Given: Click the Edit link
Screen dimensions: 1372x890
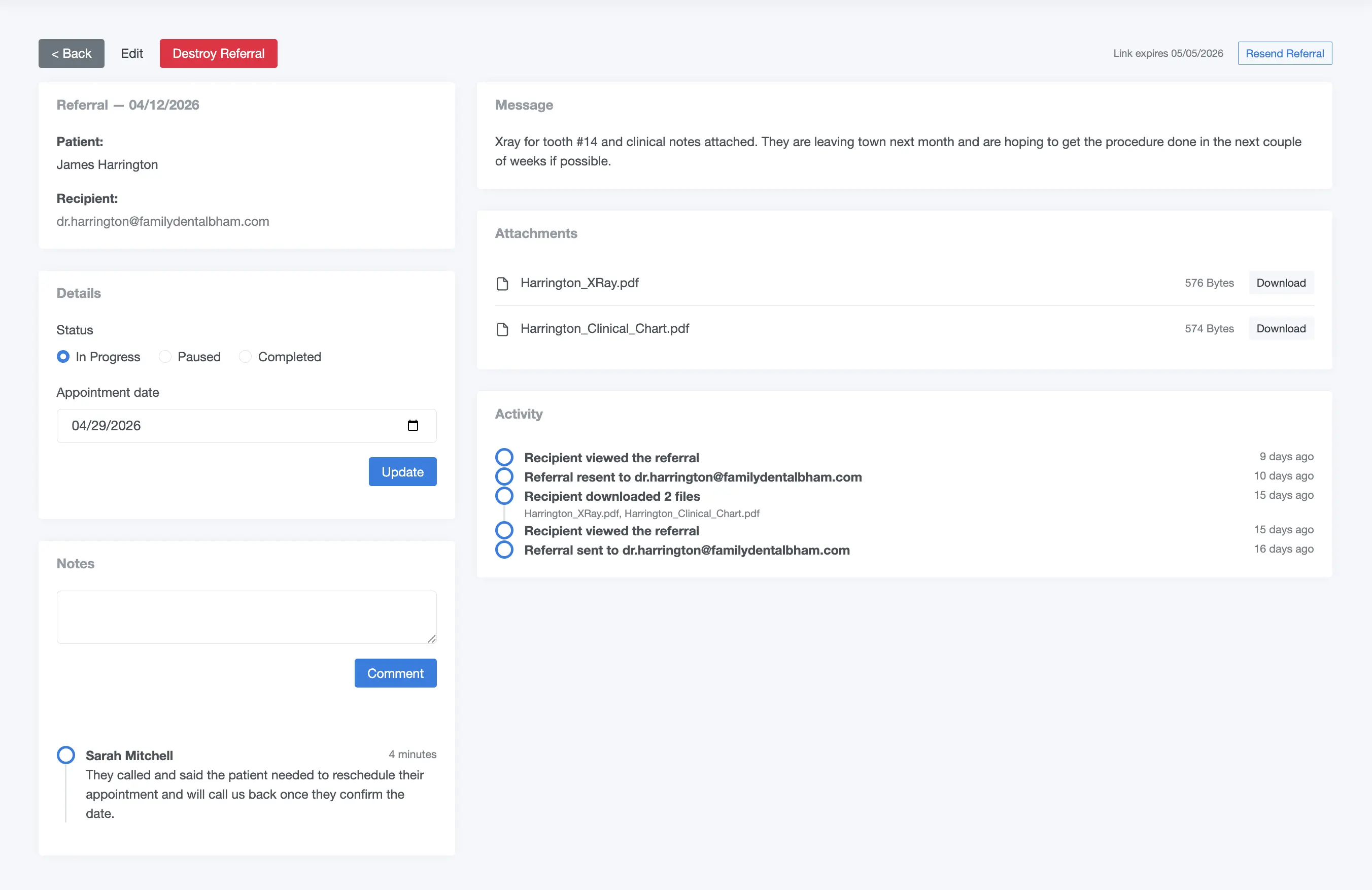Looking at the screenshot, I should point(132,54).
